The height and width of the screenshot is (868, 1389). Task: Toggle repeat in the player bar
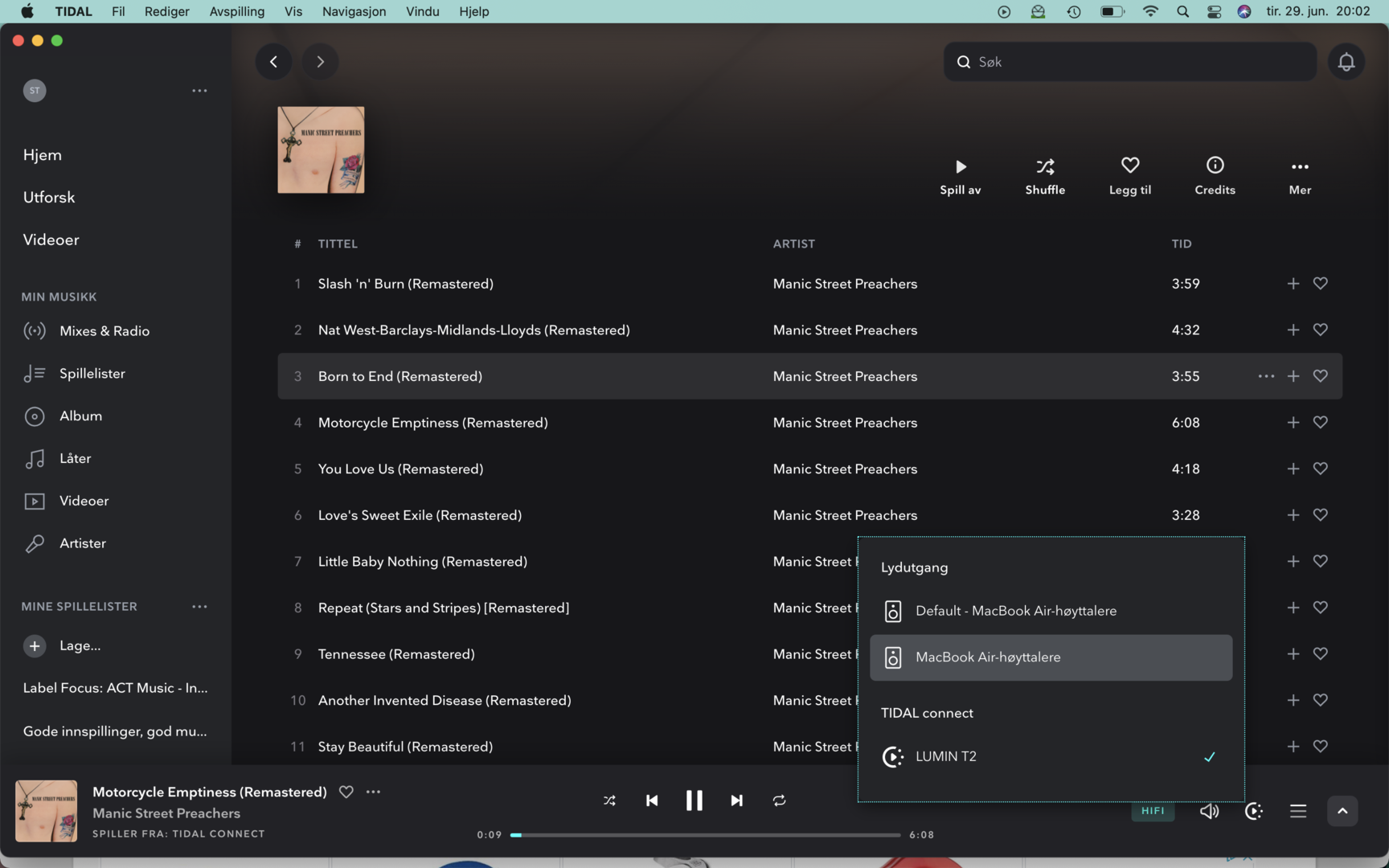[779, 800]
